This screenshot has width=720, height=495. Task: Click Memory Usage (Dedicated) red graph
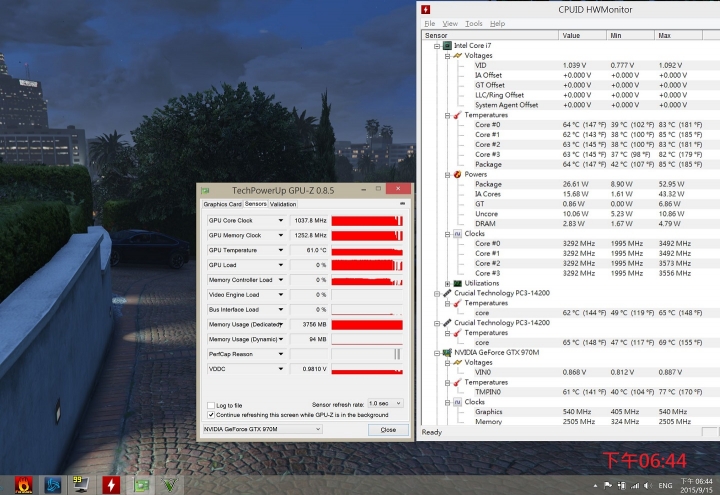tap(367, 325)
